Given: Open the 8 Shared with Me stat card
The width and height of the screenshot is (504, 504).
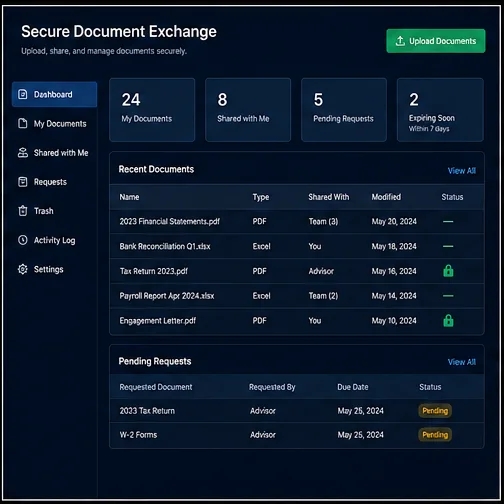Looking at the screenshot, I should pyautogui.click(x=248, y=110).
